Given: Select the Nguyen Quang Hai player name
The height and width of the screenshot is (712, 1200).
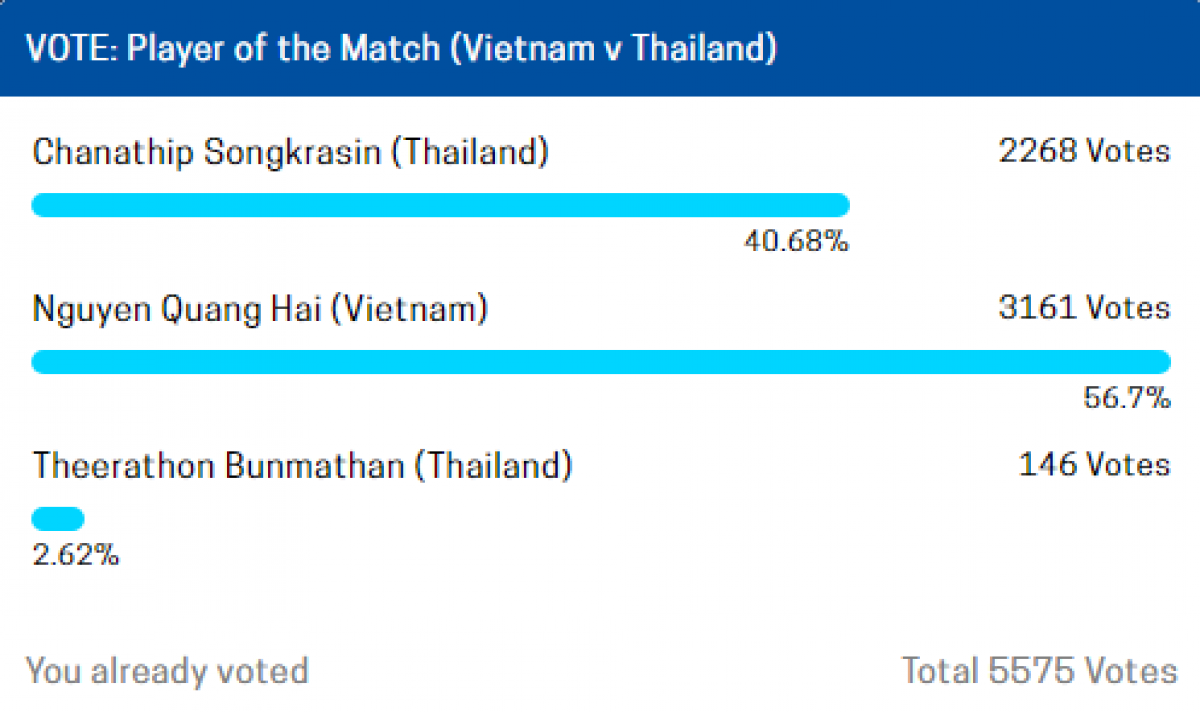Looking at the screenshot, I should point(177,309).
